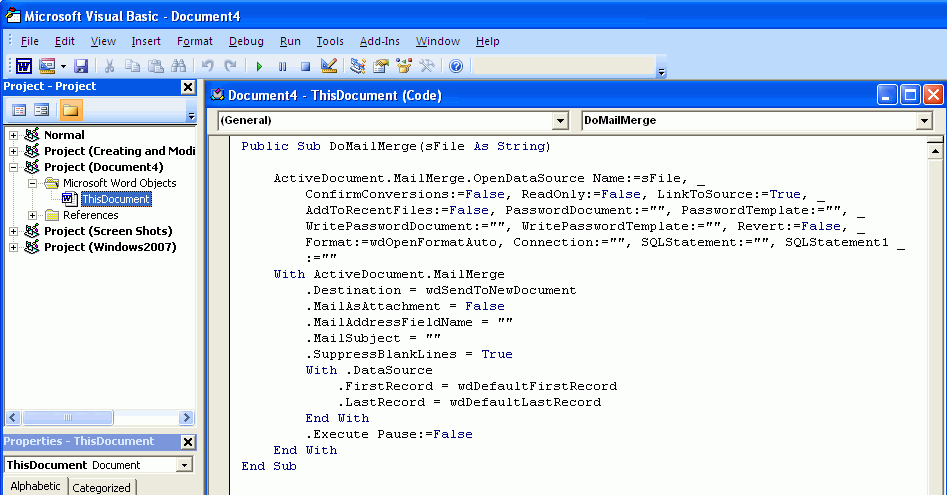Click View Code button in Project panel
The width and height of the screenshot is (947, 495).
click(x=19, y=110)
